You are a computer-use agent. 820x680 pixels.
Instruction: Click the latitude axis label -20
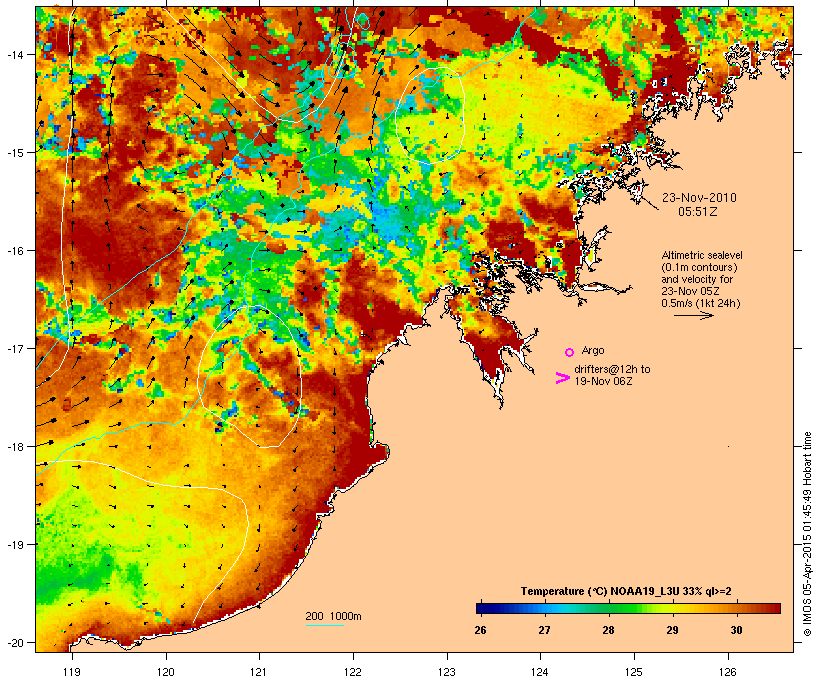(x=14, y=642)
